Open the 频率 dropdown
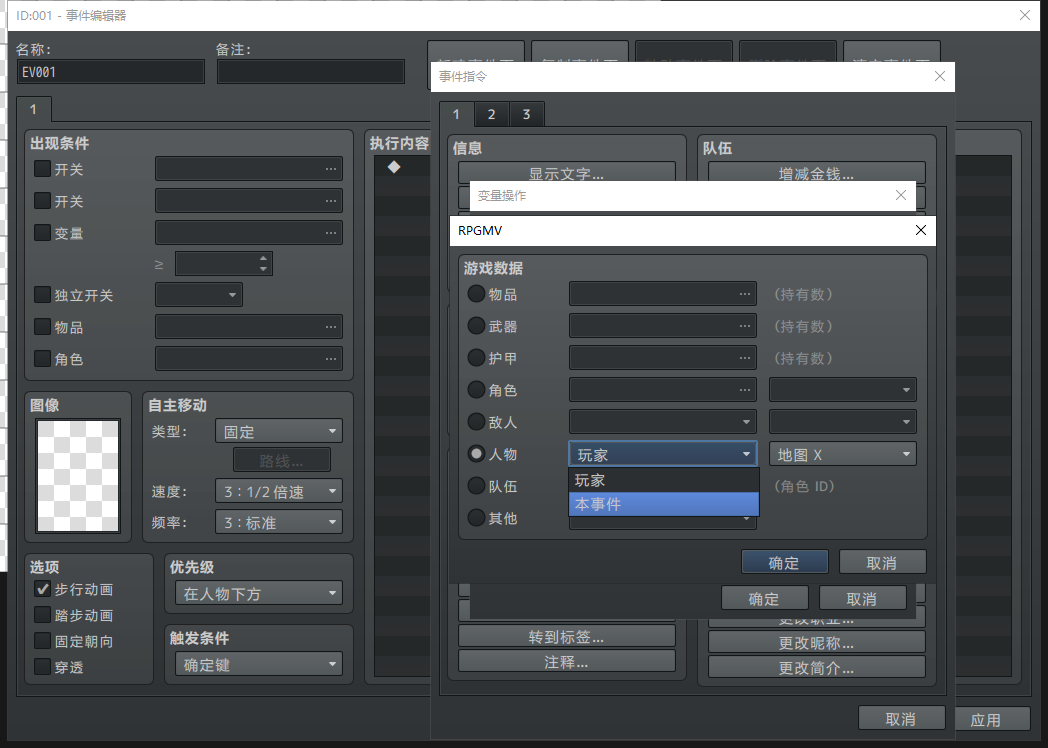The height and width of the screenshot is (748, 1048). (279, 522)
